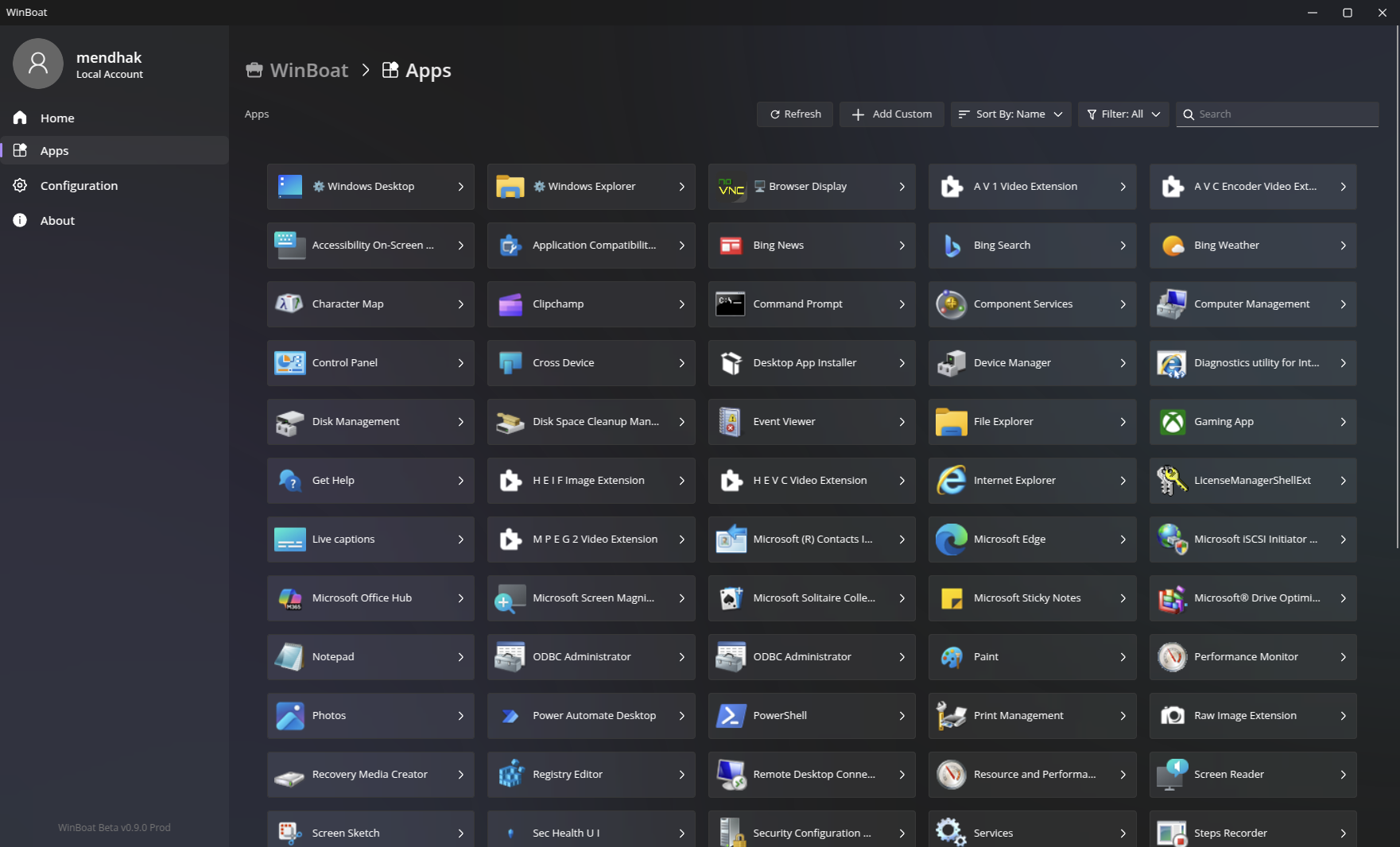
Task: Click the PowerShell app icon
Action: 730,716
